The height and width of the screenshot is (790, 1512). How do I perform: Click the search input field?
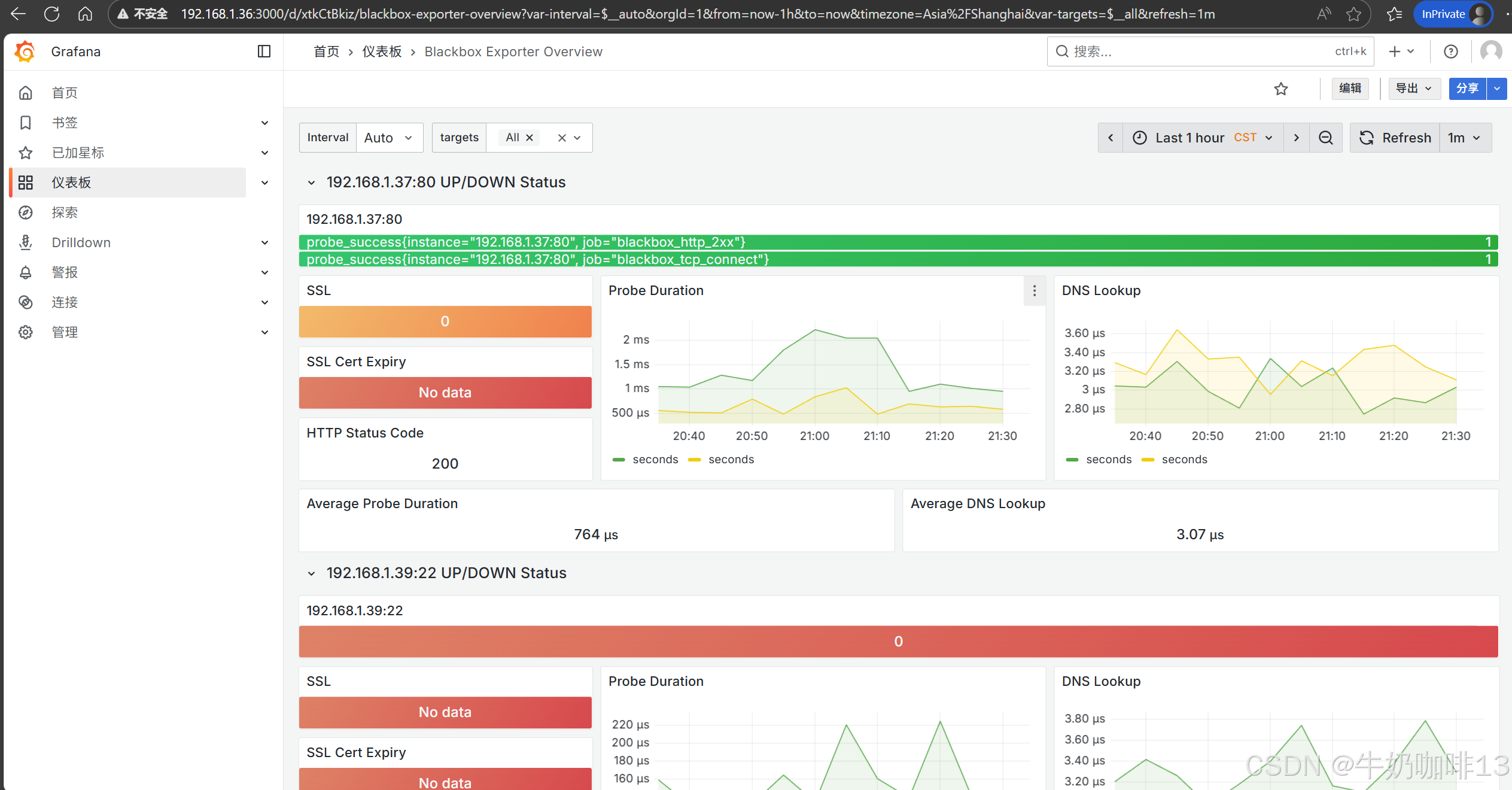(x=1197, y=51)
